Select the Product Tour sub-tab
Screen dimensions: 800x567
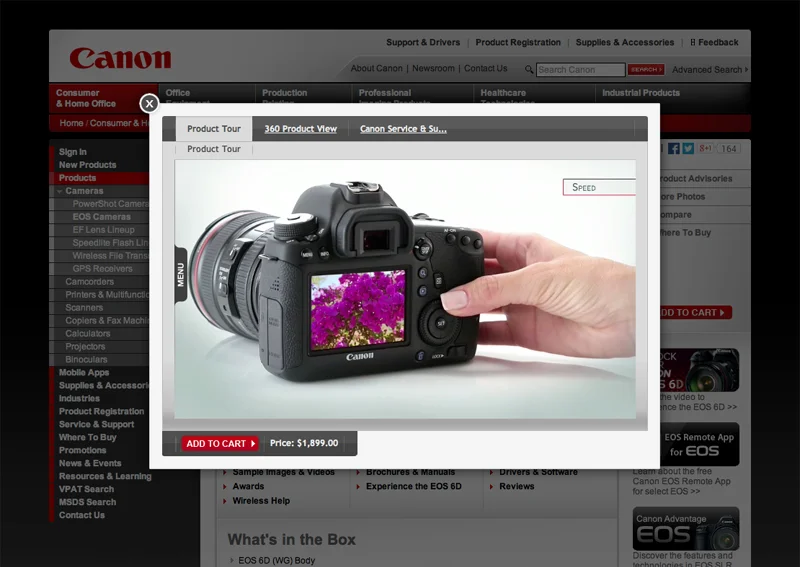(214, 149)
